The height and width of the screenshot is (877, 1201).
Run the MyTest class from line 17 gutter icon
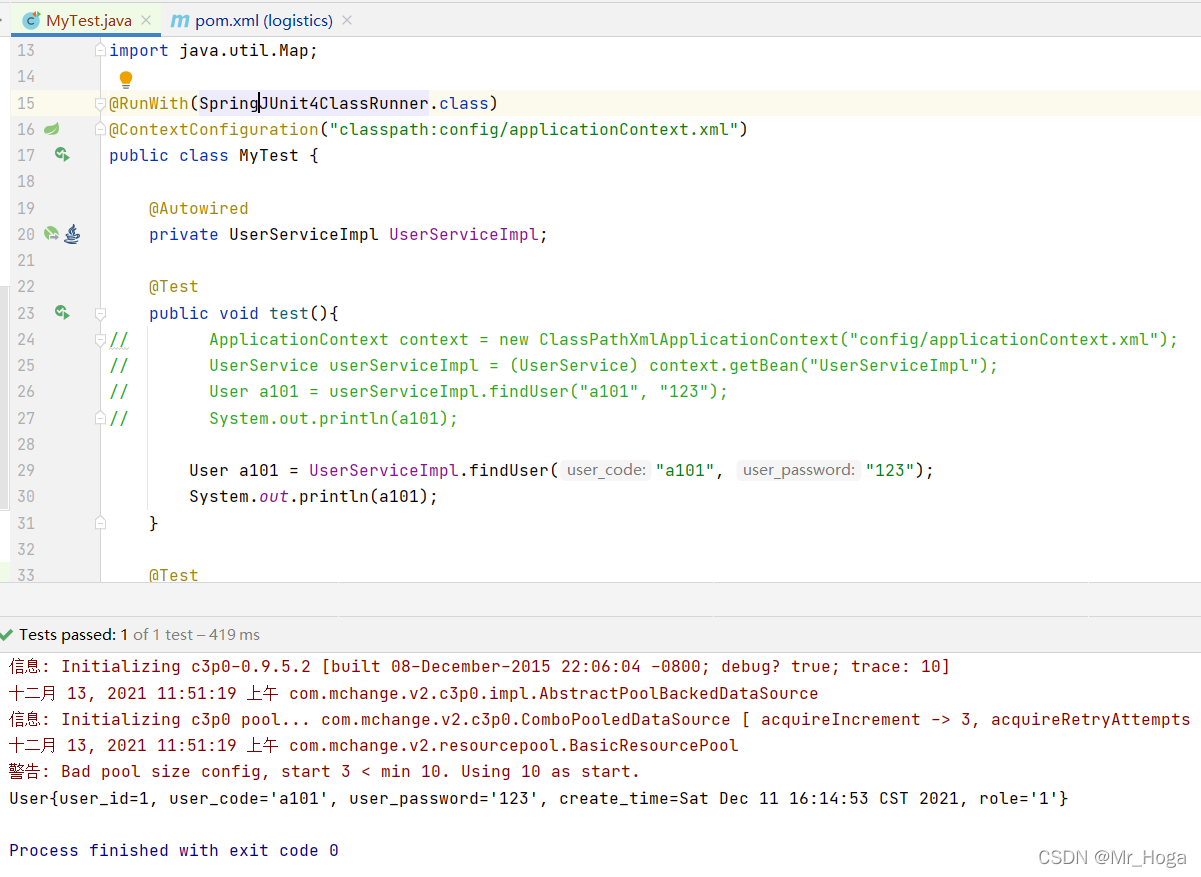tap(62, 155)
